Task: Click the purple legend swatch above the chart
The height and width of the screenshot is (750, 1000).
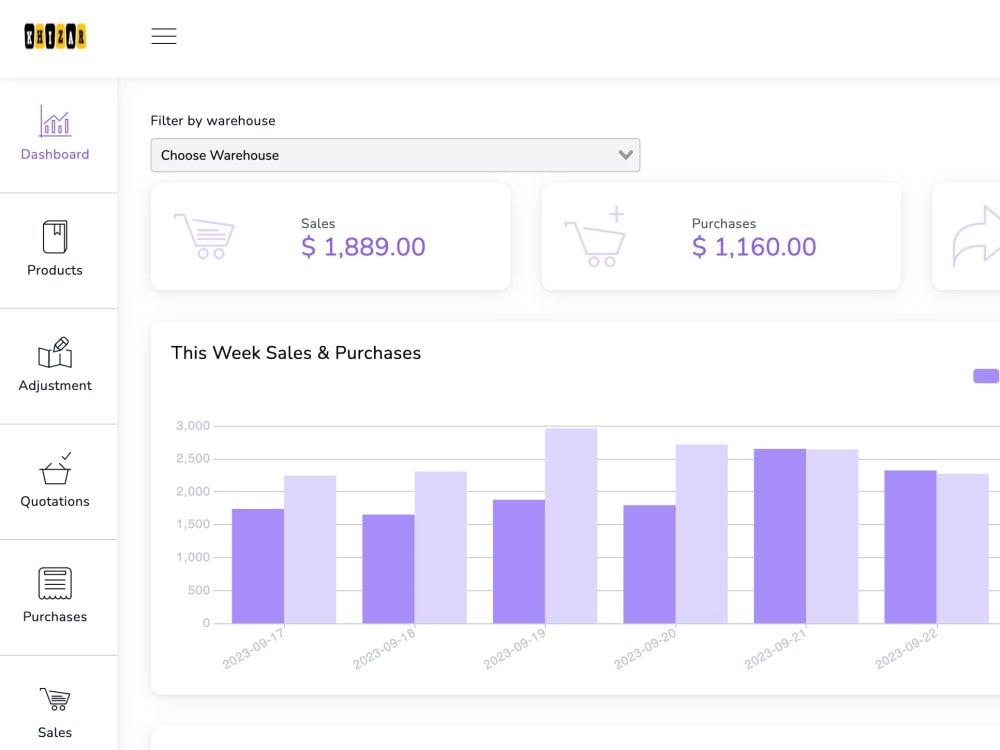Action: pos(986,375)
